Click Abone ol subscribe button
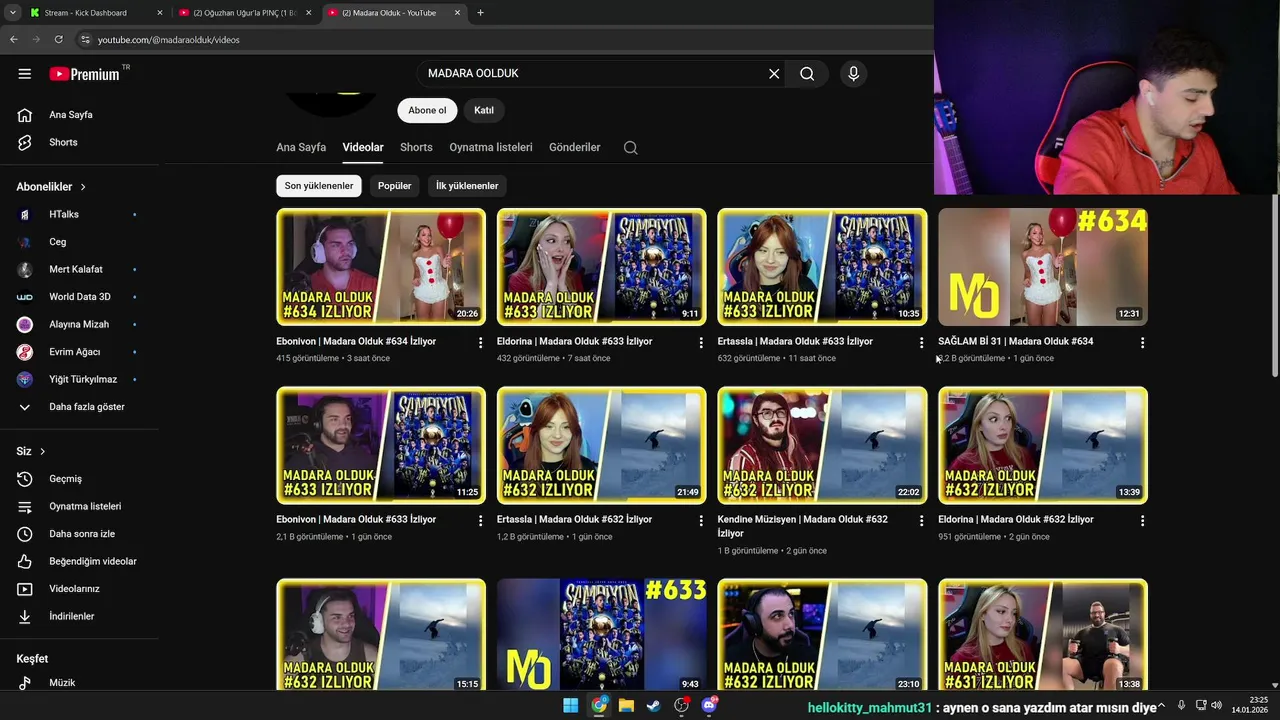The width and height of the screenshot is (1280, 720). pos(427,110)
